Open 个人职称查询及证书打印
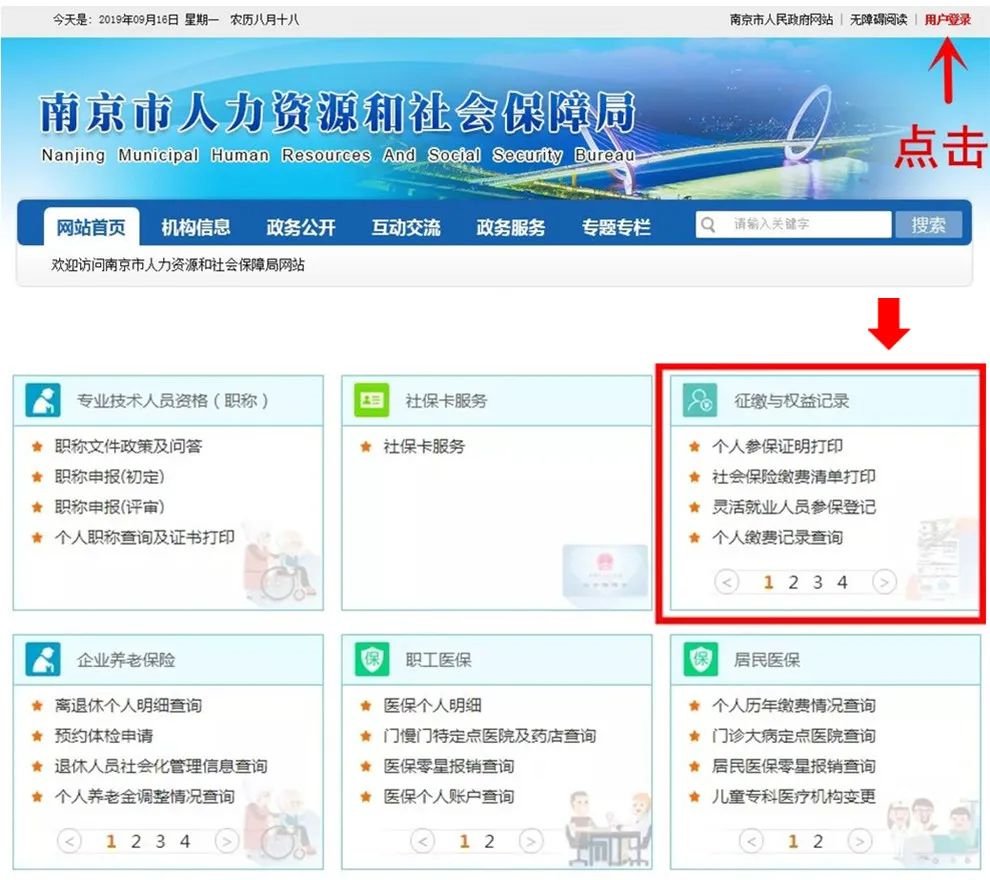This screenshot has width=990, height=880. coord(145,537)
